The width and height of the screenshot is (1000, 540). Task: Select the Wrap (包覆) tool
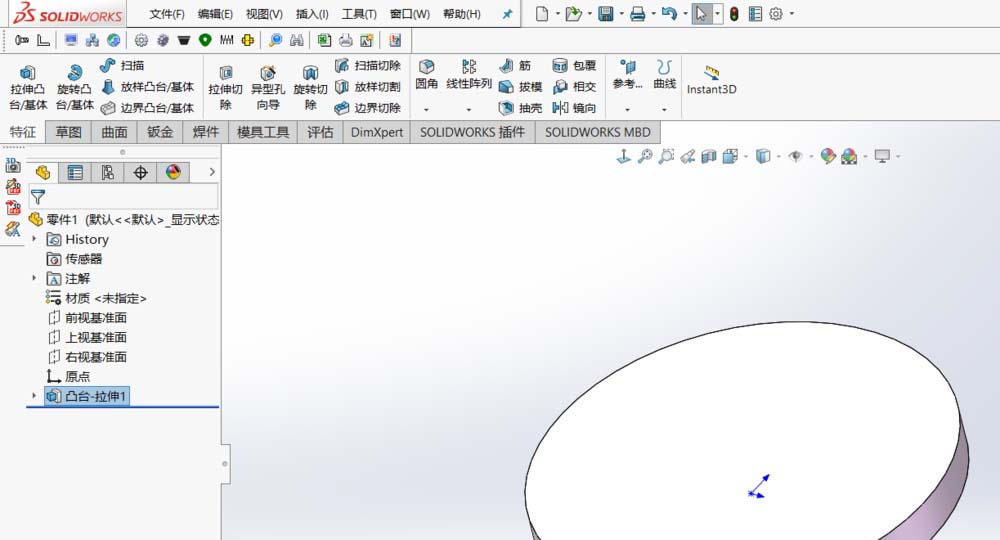click(x=574, y=65)
